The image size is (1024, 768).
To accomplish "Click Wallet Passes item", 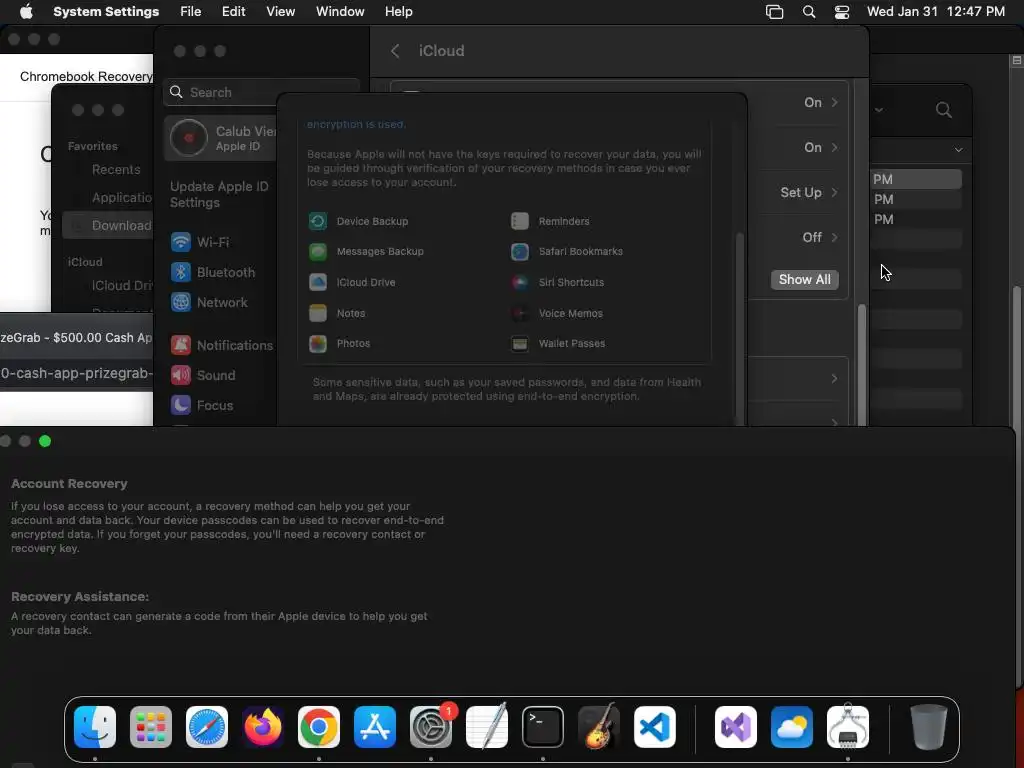I will 558,344.
